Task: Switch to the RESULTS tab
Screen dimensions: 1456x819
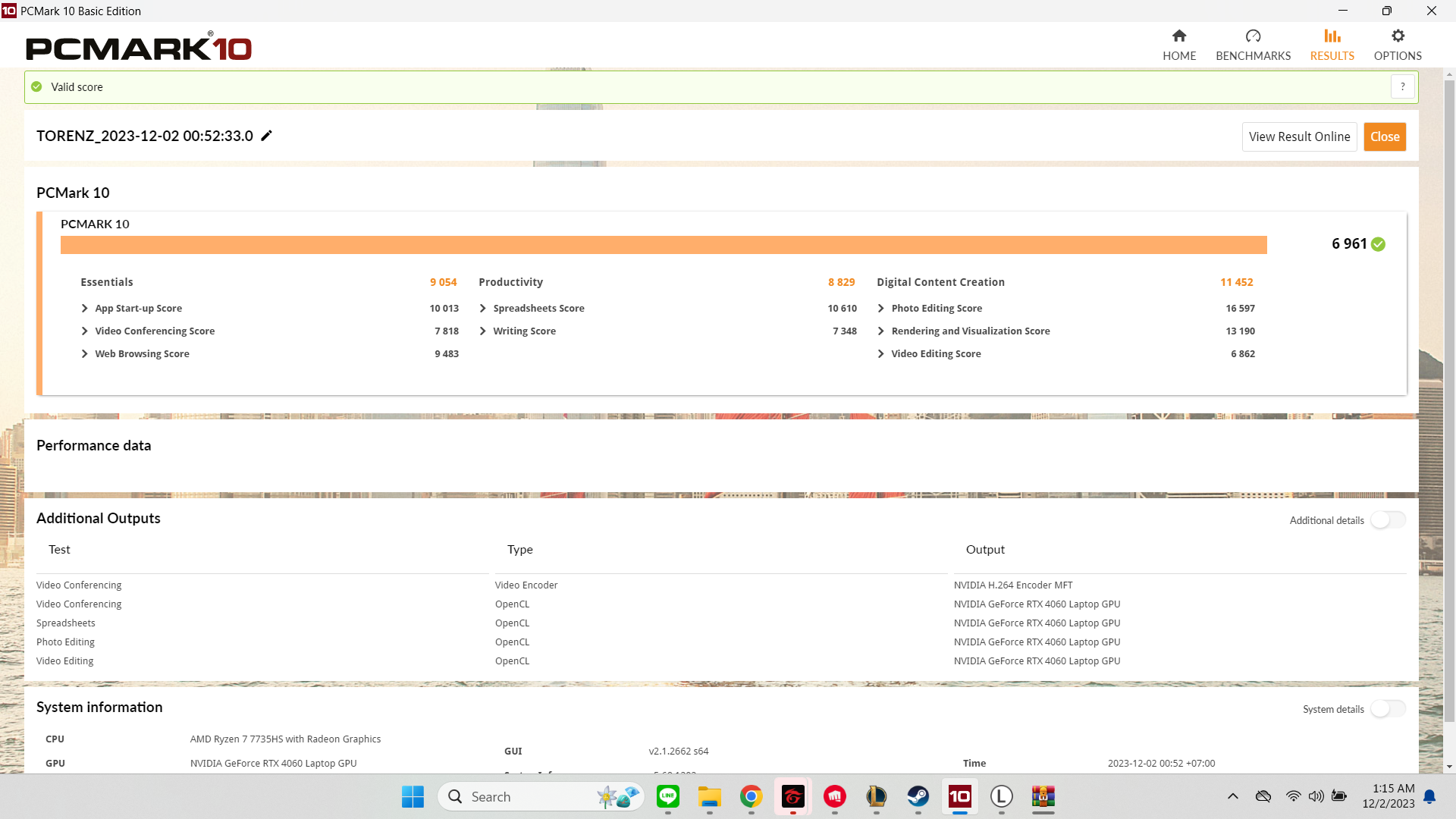Action: coord(1332,45)
